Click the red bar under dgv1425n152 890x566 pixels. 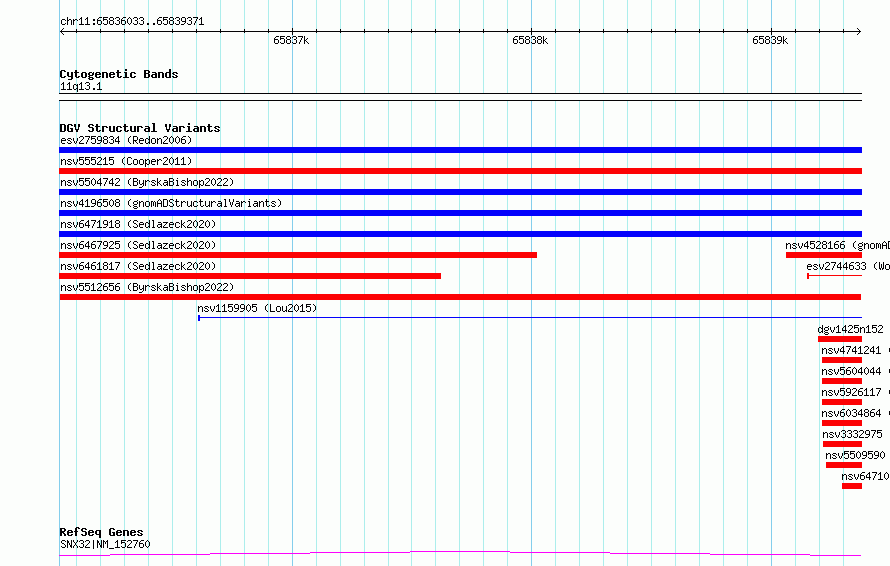pos(839,339)
